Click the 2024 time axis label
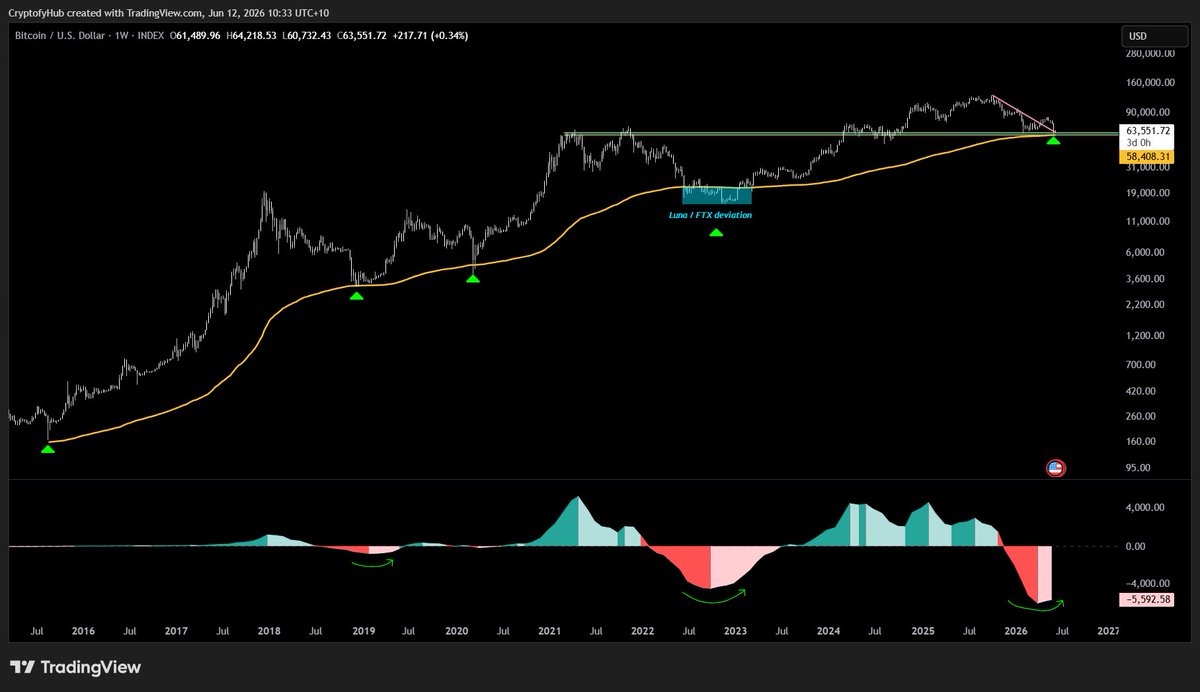Viewport: 1200px width, 692px height. click(x=828, y=631)
